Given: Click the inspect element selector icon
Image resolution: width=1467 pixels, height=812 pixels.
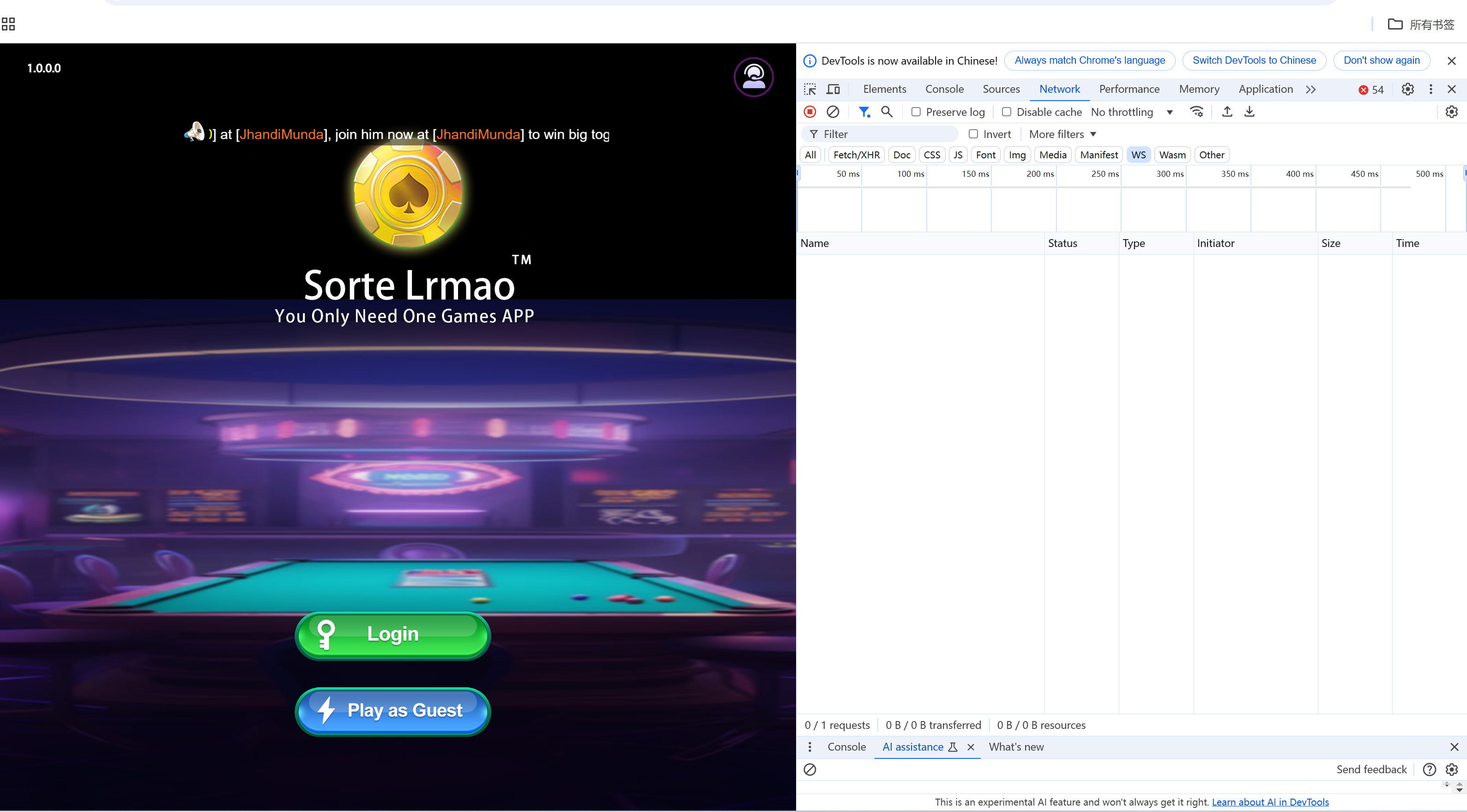Looking at the screenshot, I should coord(810,90).
